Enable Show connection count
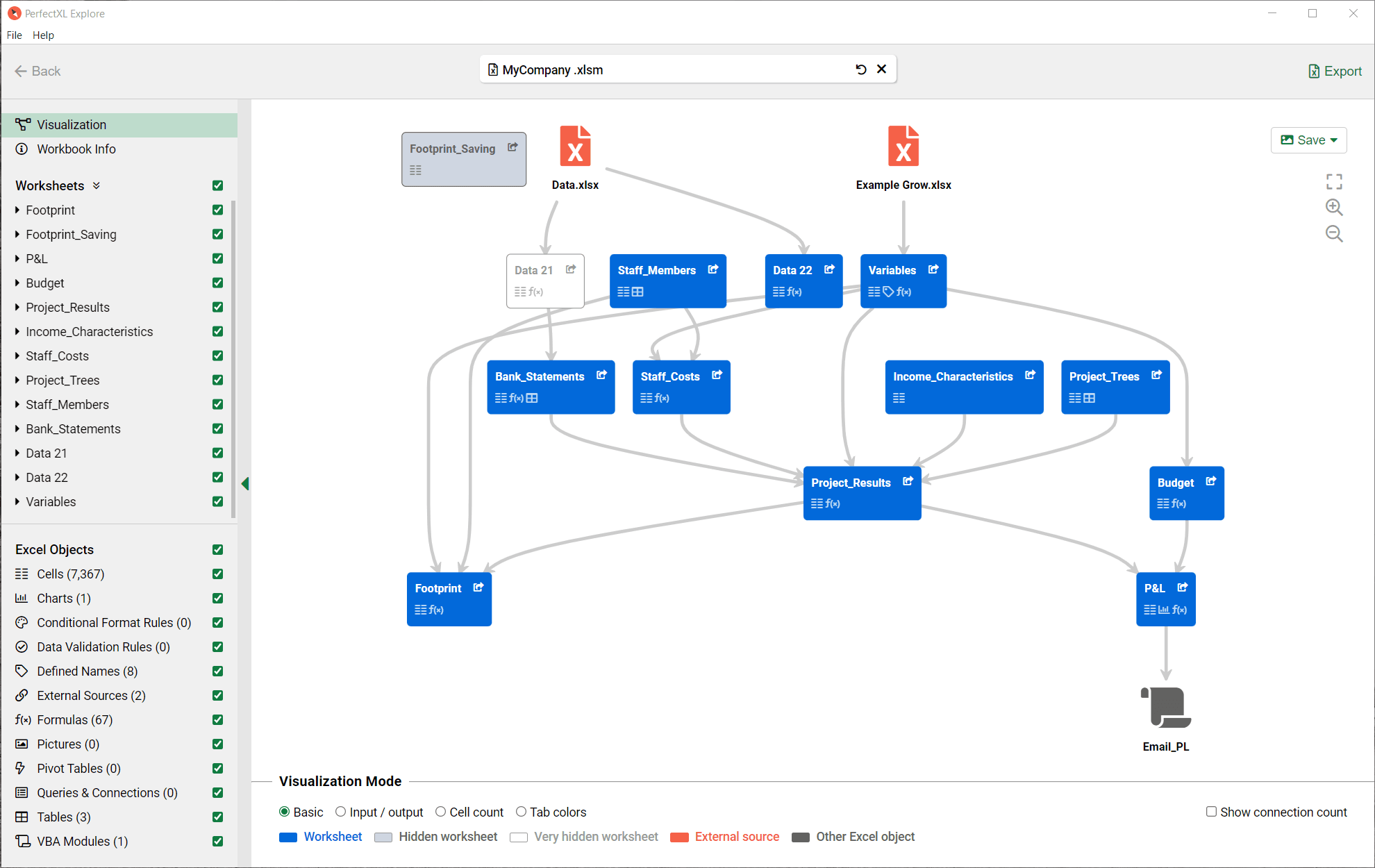Image resolution: width=1375 pixels, height=868 pixels. pyautogui.click(x=1211, y=812)
